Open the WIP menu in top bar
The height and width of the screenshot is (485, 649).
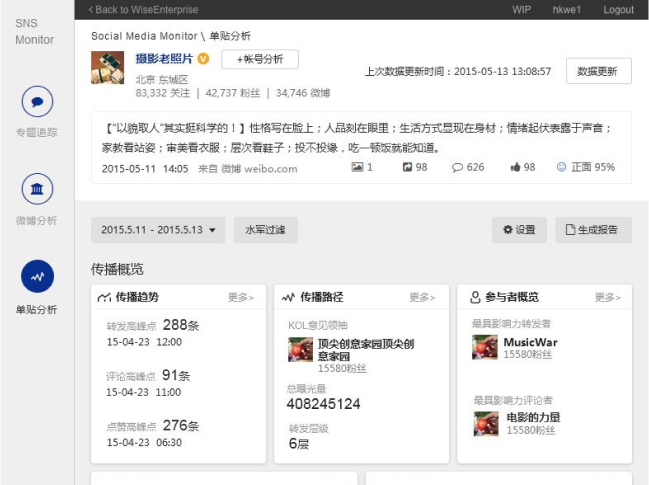(x=521, y=10)
